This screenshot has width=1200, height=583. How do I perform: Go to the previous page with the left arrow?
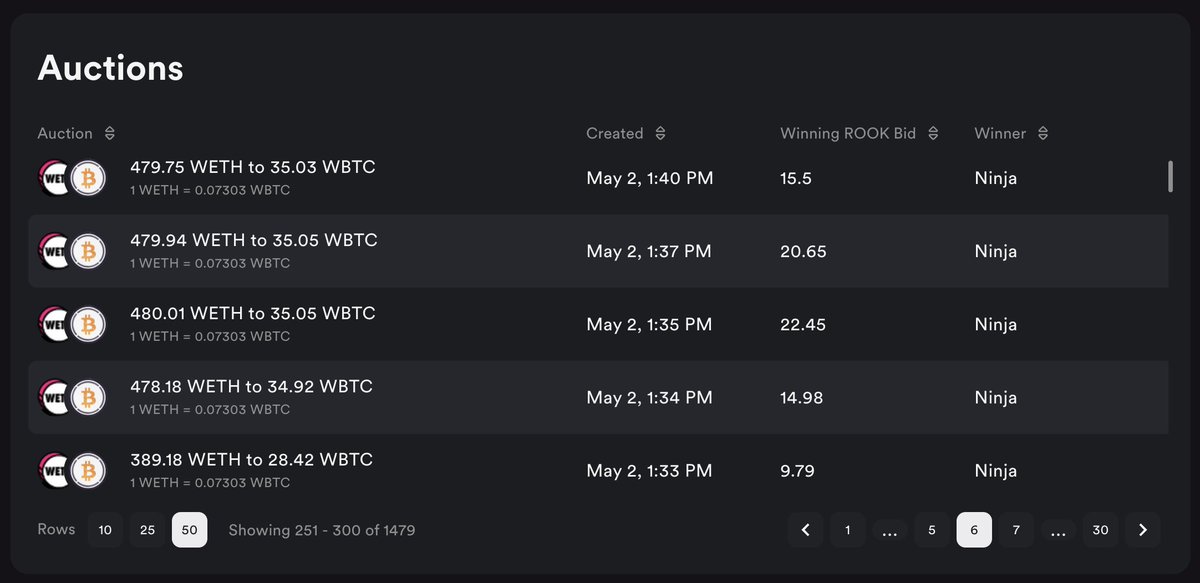805,530
